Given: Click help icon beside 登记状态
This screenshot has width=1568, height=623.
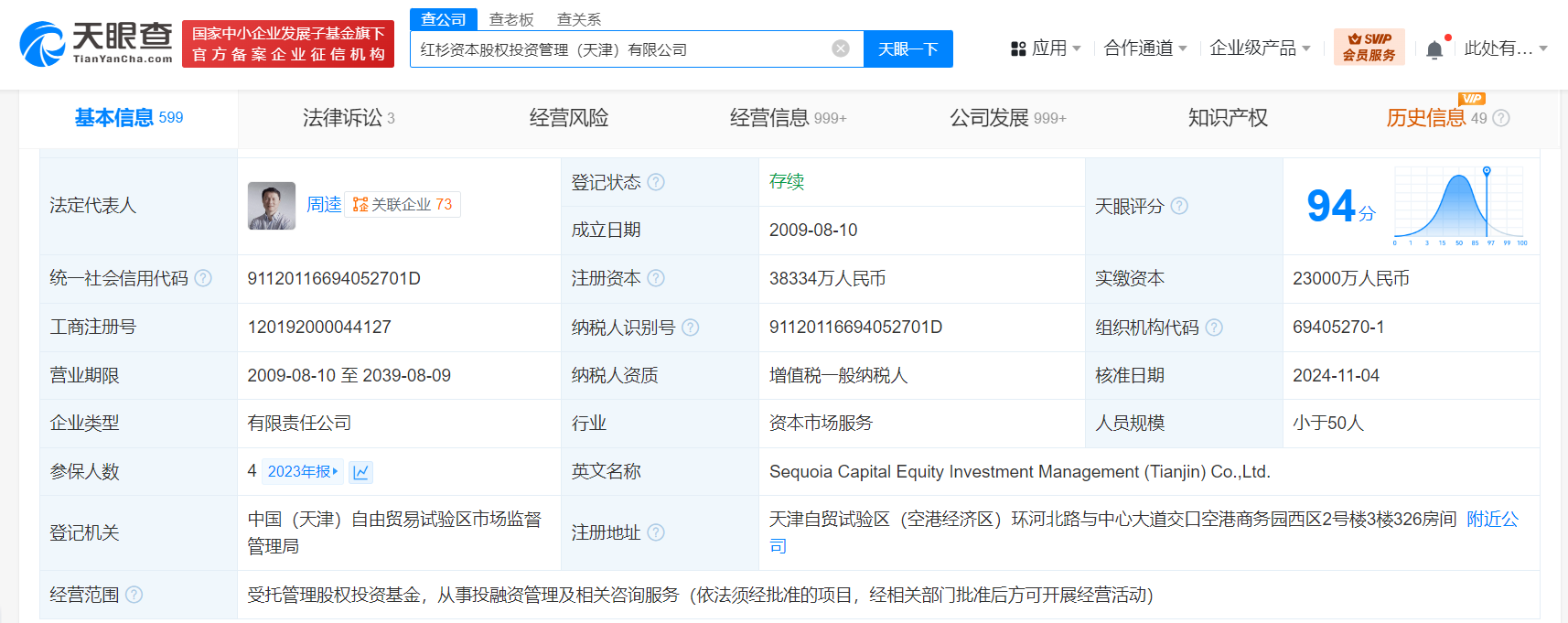Looking at the screenshot, I should tap(656, 182).
